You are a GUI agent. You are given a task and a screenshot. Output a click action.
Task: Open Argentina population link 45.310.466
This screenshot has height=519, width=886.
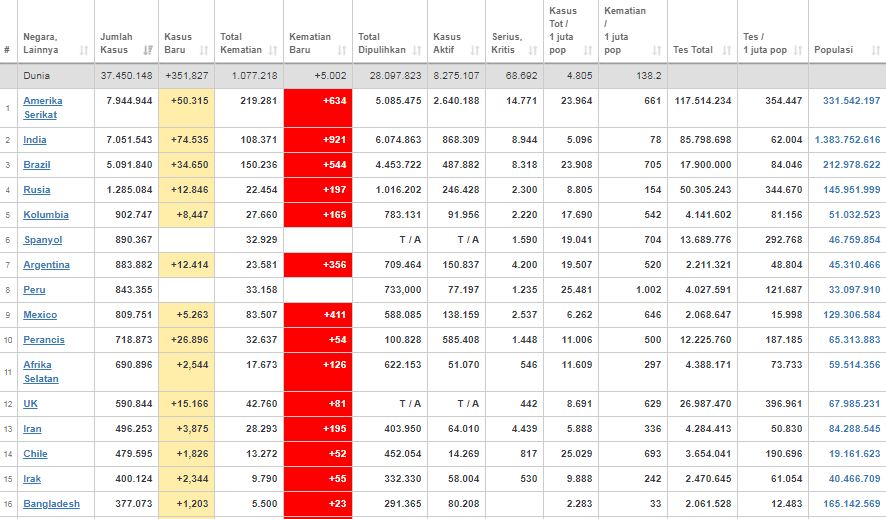pos(854,264)
